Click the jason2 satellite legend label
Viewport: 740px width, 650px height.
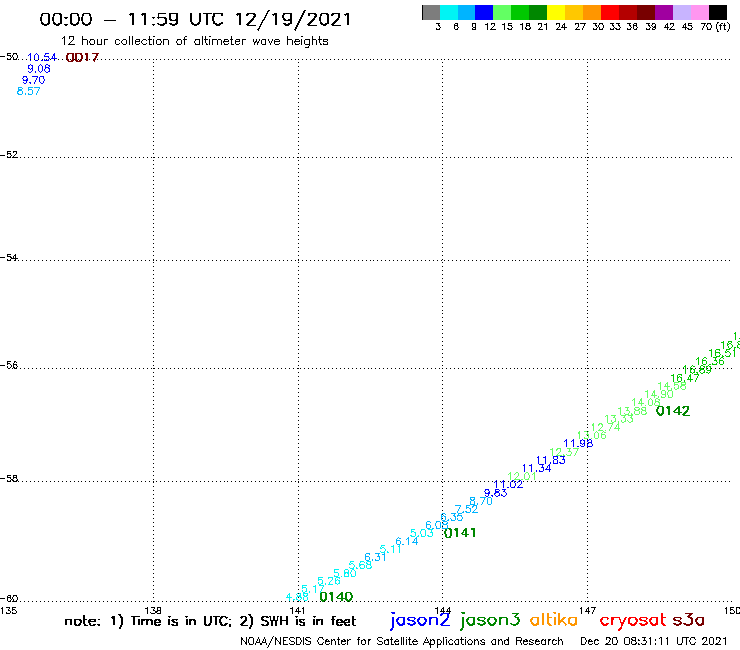pos(420,620)
